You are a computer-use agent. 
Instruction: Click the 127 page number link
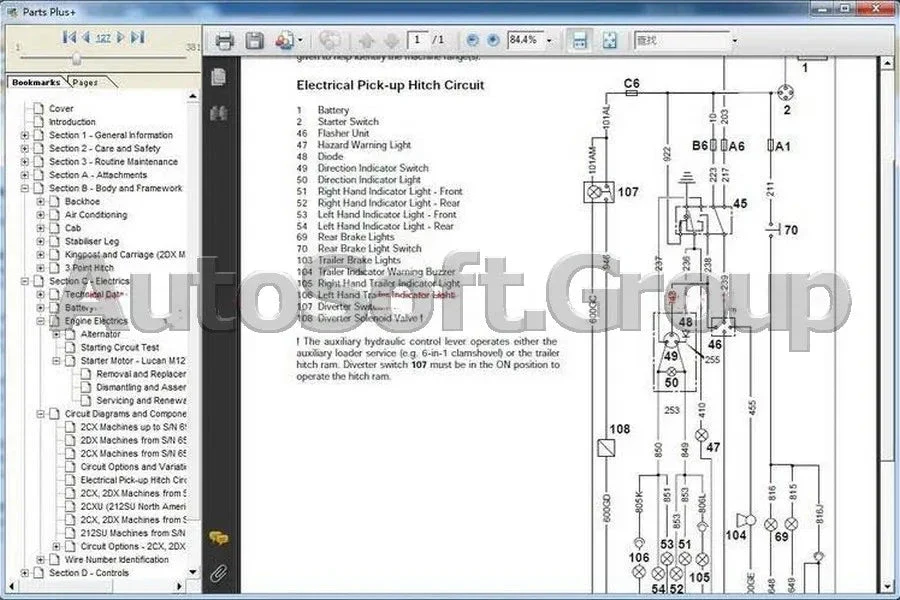coord(103,38)
